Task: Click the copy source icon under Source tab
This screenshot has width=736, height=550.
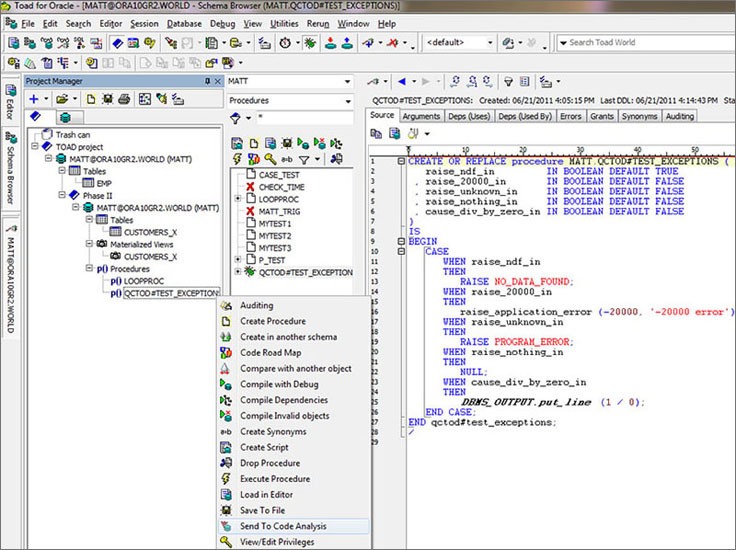Action: coord(376,134)
